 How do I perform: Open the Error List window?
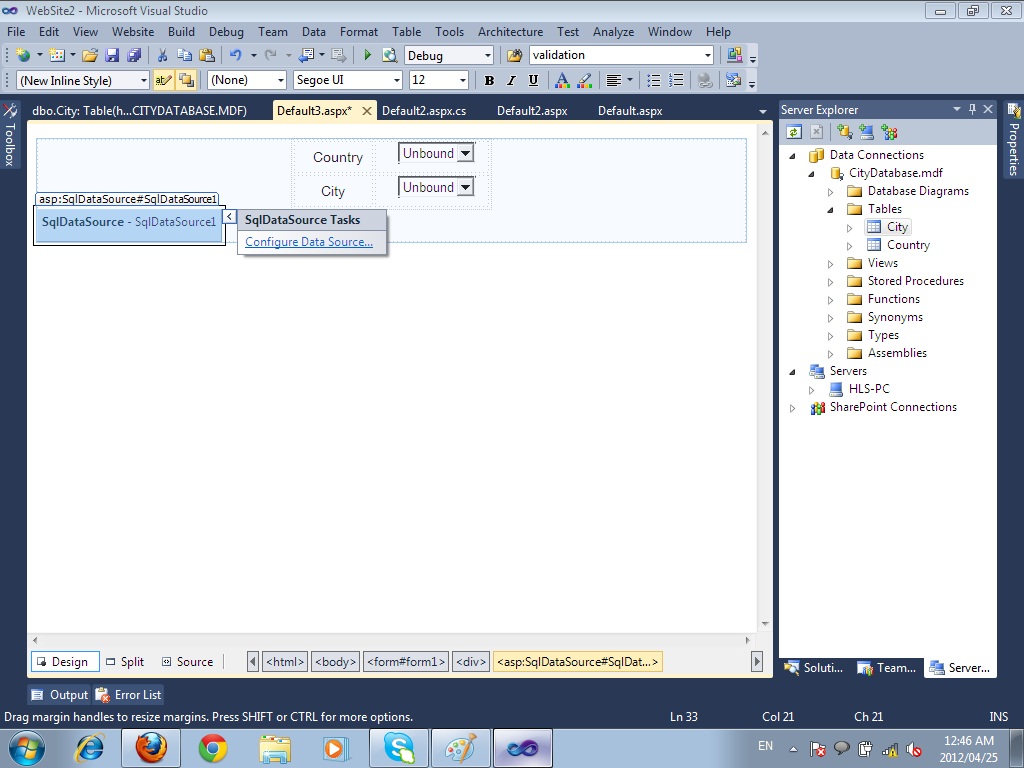(128, 695)
